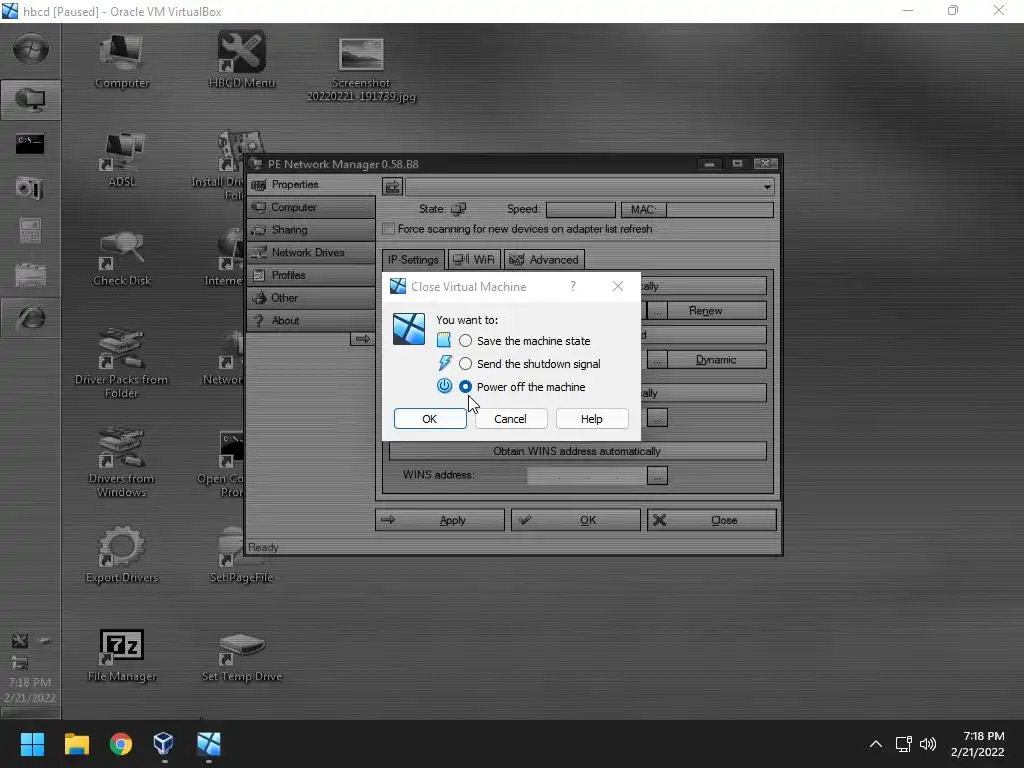1024x768 pixels.
Task: Open Profiles section in sidebar
Action: tap(312, 275)
